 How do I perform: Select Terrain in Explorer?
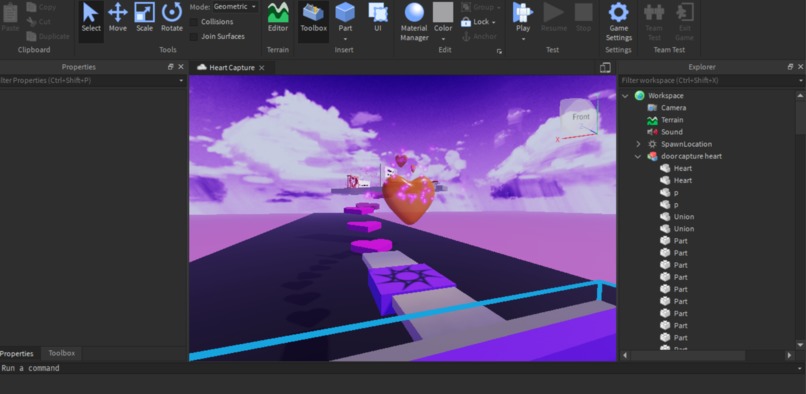672,120
